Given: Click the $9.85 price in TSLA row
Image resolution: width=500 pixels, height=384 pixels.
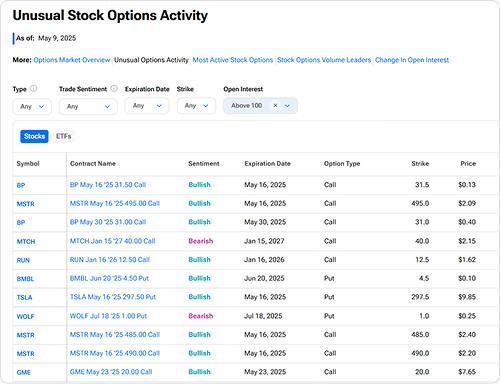Looking at the screenshot, I should (x=467, y=297).
